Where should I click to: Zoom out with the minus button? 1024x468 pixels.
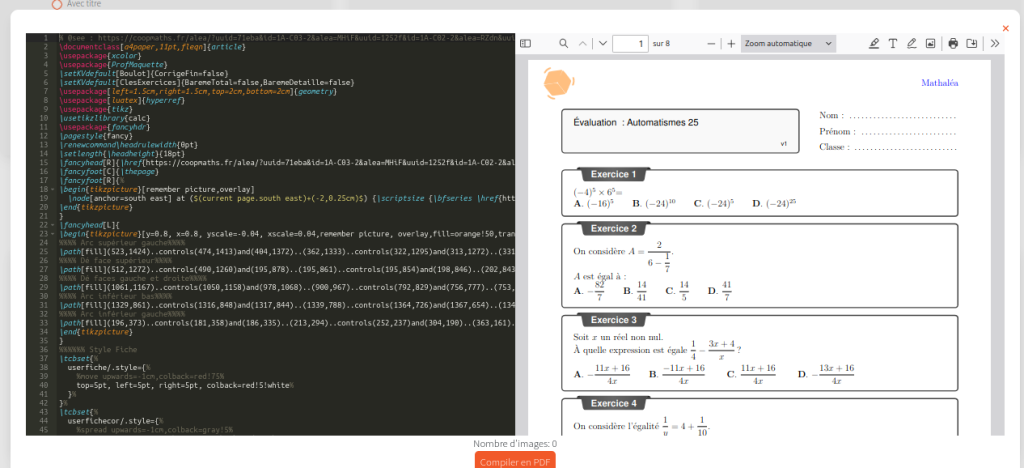click(x=711, y=44)
